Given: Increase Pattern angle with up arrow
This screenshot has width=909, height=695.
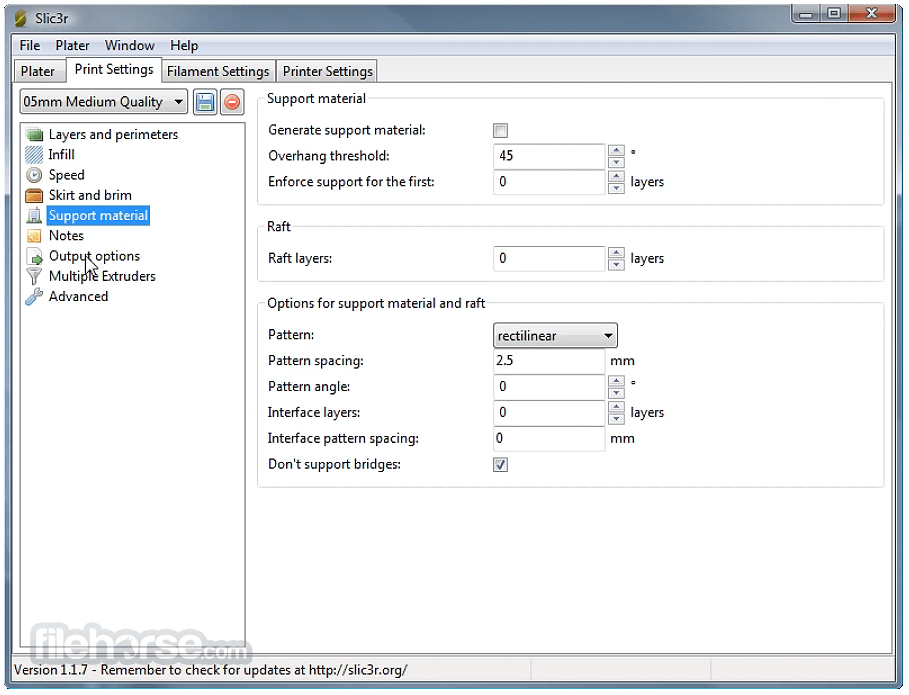Looking at the screenshot, I should [616, 381].
